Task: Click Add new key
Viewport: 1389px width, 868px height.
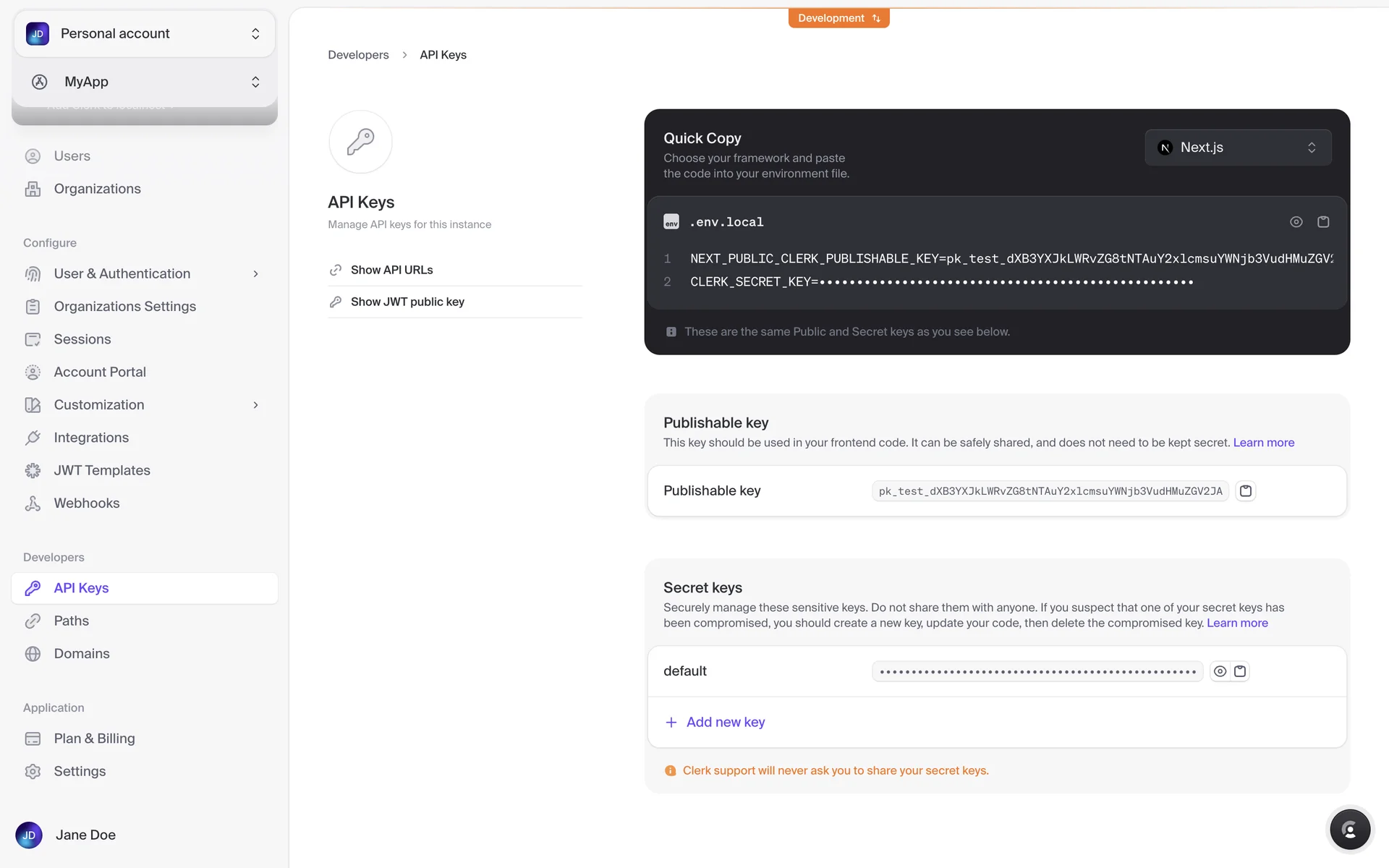Action: pyautogui.click(x=724, y=722)
